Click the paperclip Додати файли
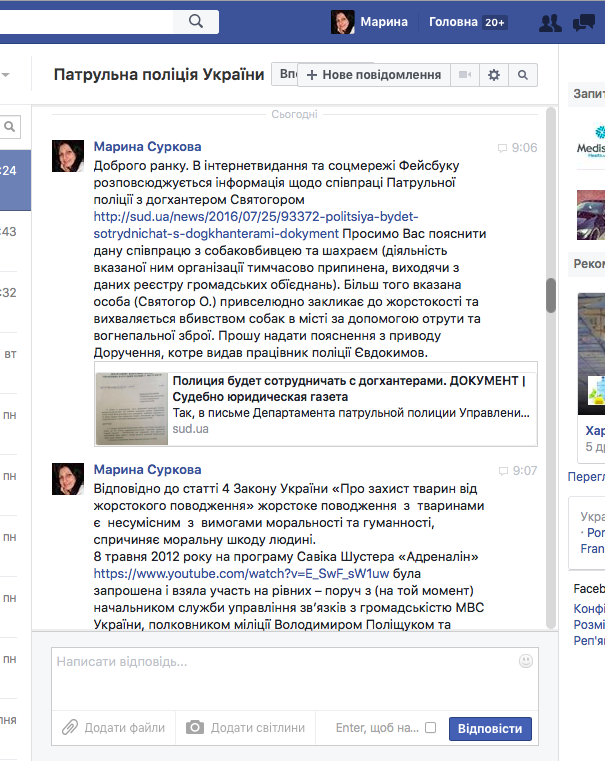The height and width of the screenshot is (761, 605). (x=70, y=728)
